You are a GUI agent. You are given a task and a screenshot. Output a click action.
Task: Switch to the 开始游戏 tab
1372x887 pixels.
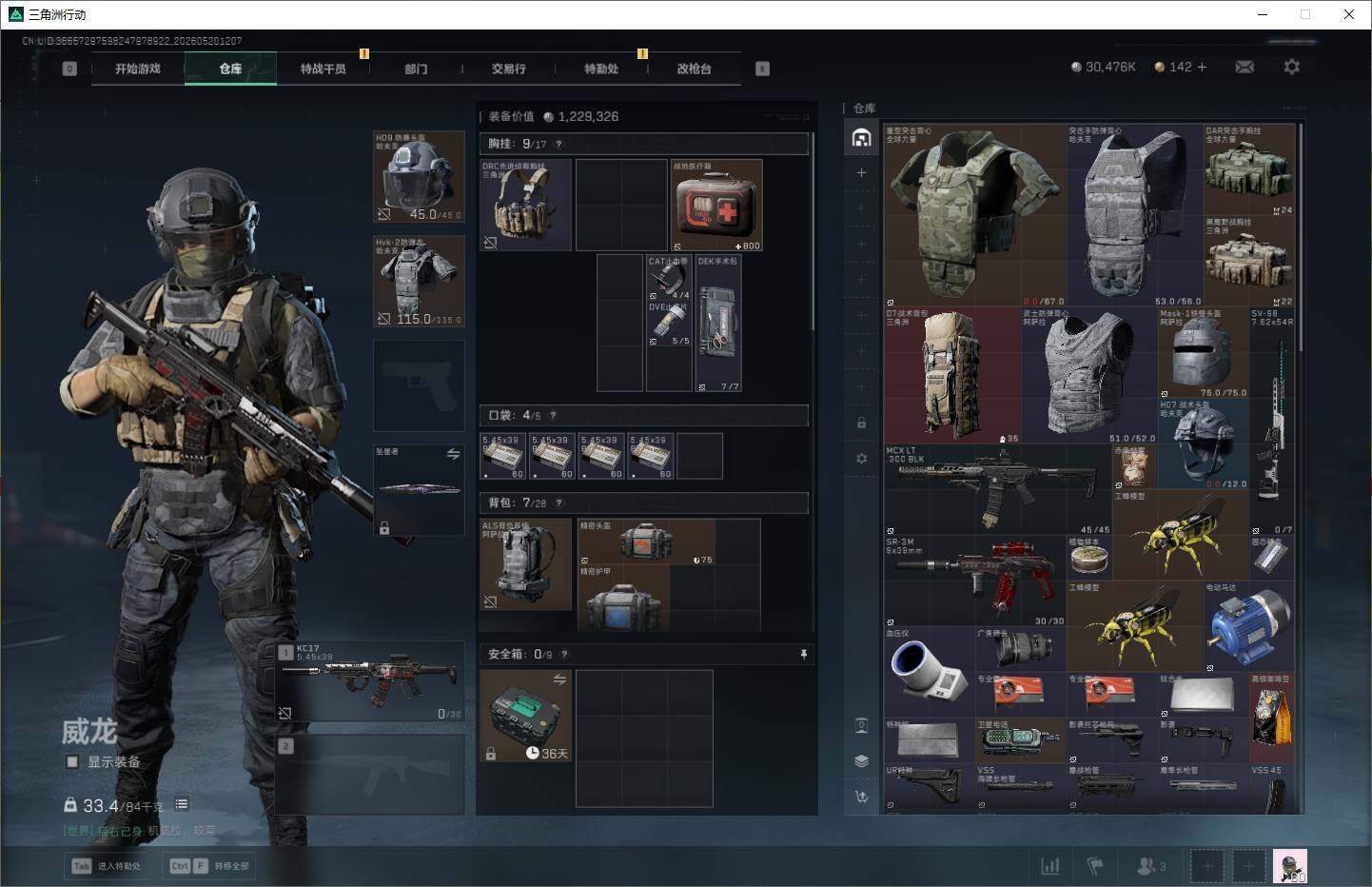click(138, 69)
